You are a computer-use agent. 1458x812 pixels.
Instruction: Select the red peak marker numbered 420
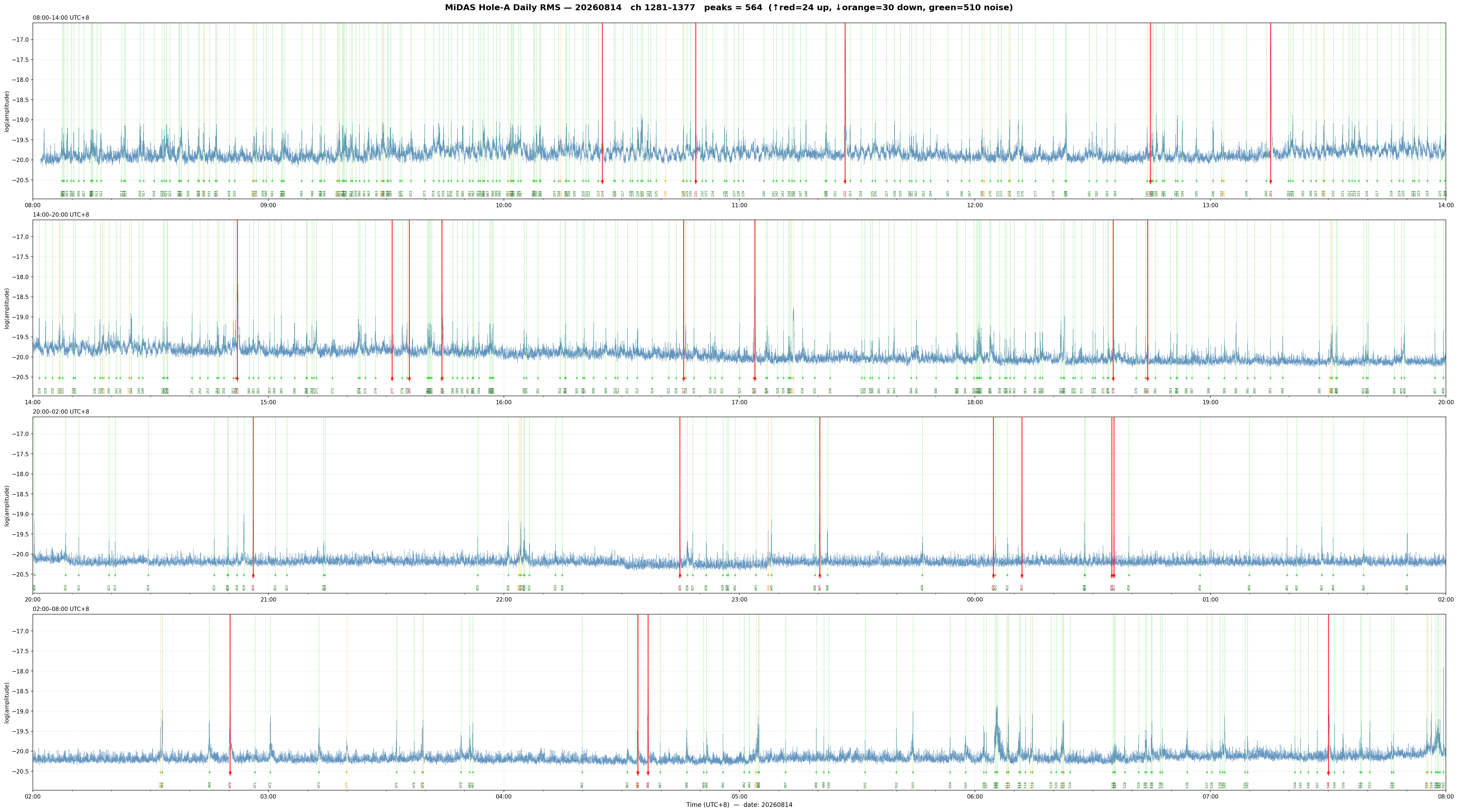coord(253,575)
